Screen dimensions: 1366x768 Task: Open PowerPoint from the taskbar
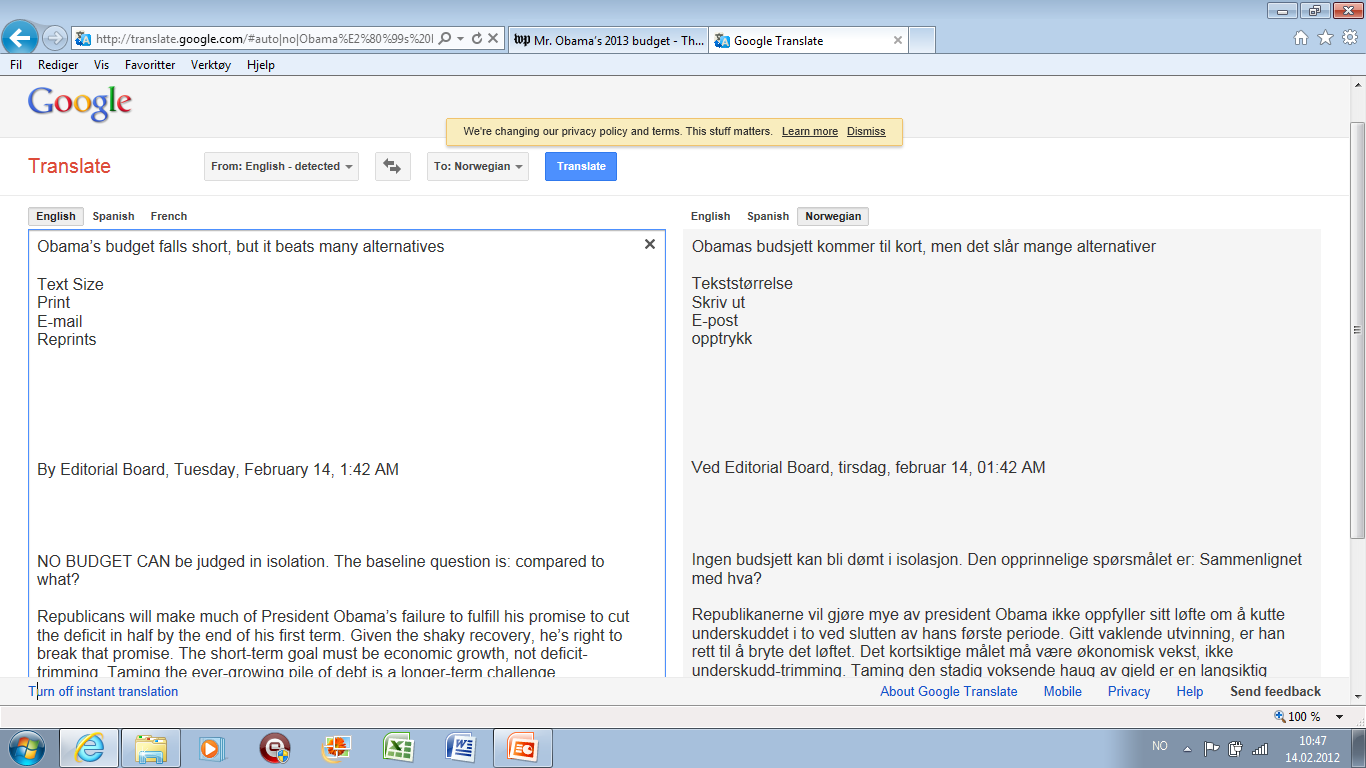pyautogui.click(x=522, y=748)
